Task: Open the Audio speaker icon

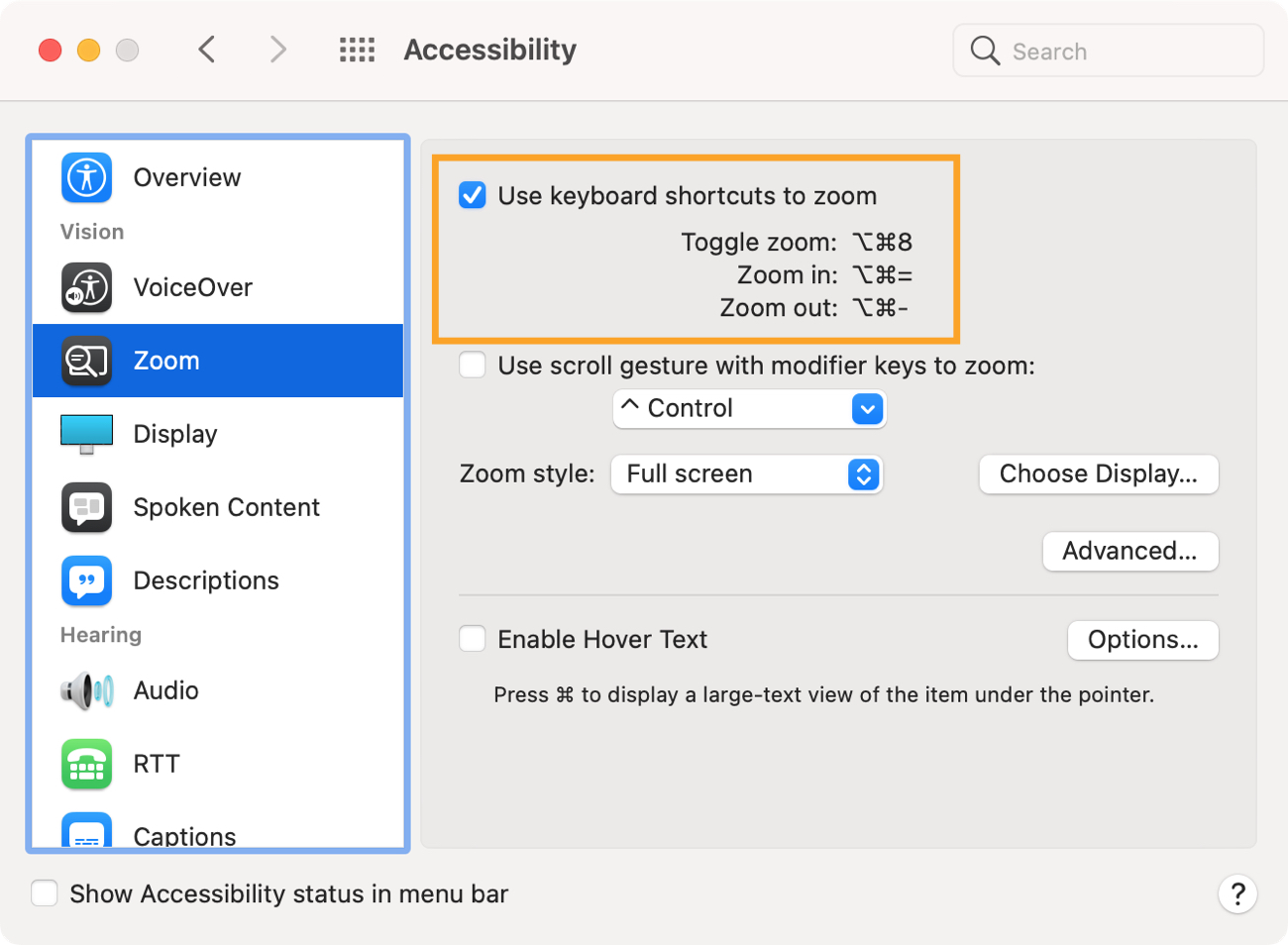Action: point(87,690)
